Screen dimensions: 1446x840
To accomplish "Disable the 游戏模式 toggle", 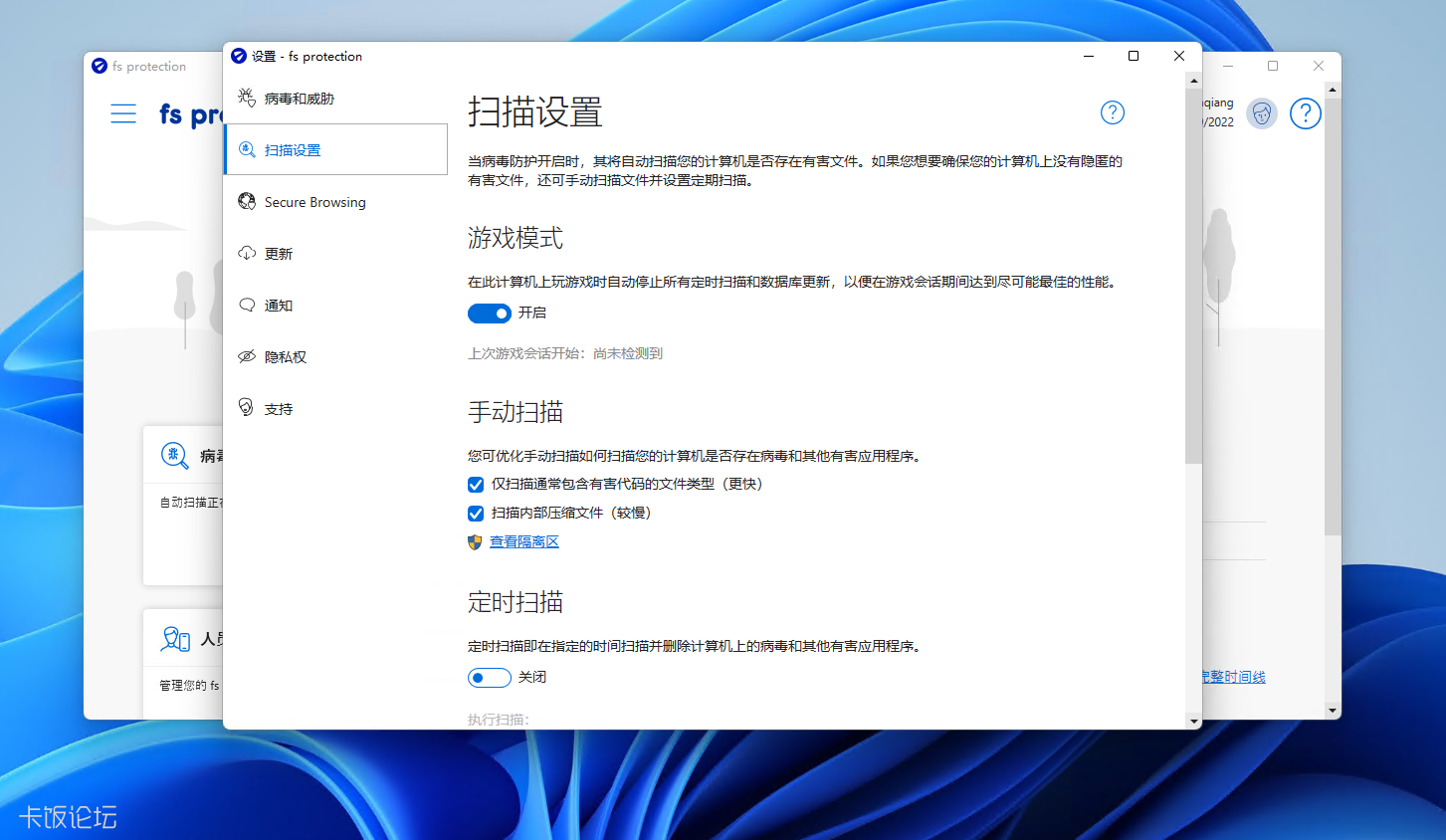I will tap(489, 313).
